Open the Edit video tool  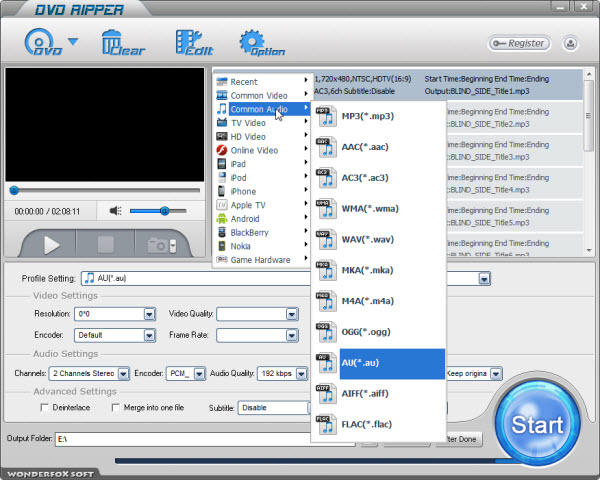coord(194,42)
